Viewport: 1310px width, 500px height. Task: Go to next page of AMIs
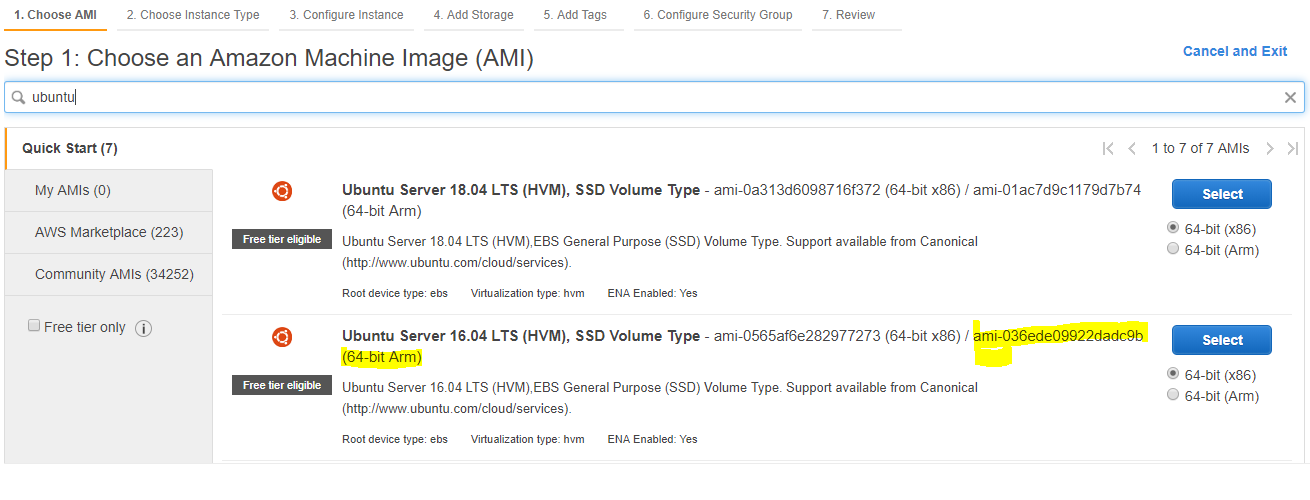(1269, 149)
